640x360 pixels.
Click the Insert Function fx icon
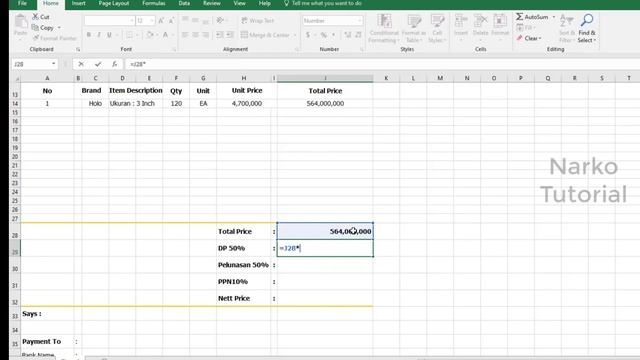[115, 64]
